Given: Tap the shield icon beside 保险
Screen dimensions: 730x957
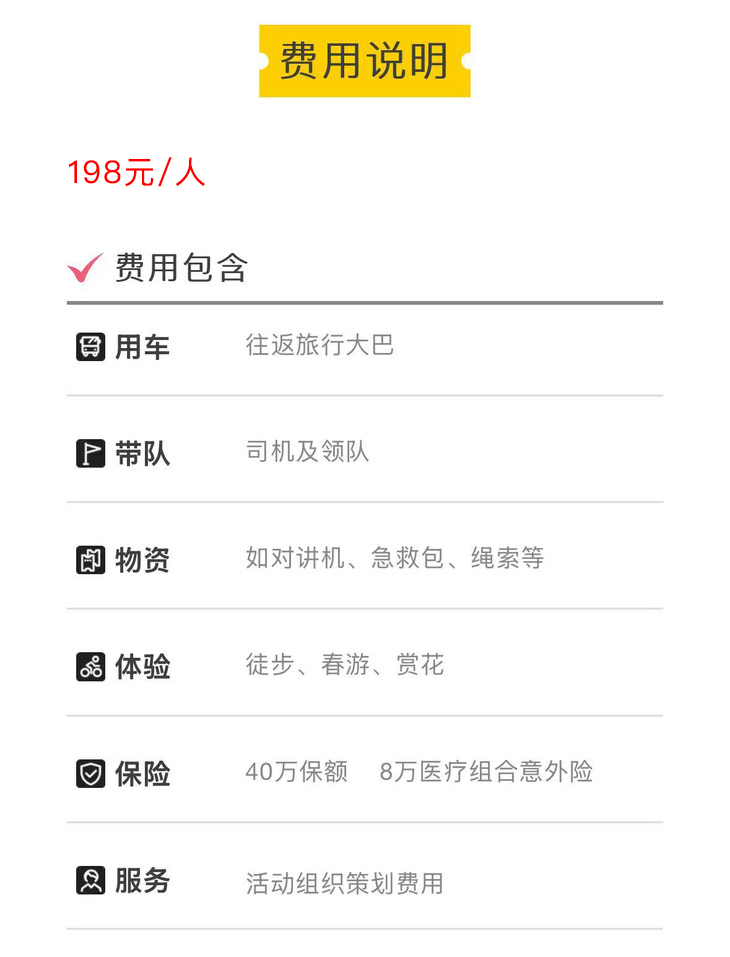Looking at the screenshot, I should 90,773.
